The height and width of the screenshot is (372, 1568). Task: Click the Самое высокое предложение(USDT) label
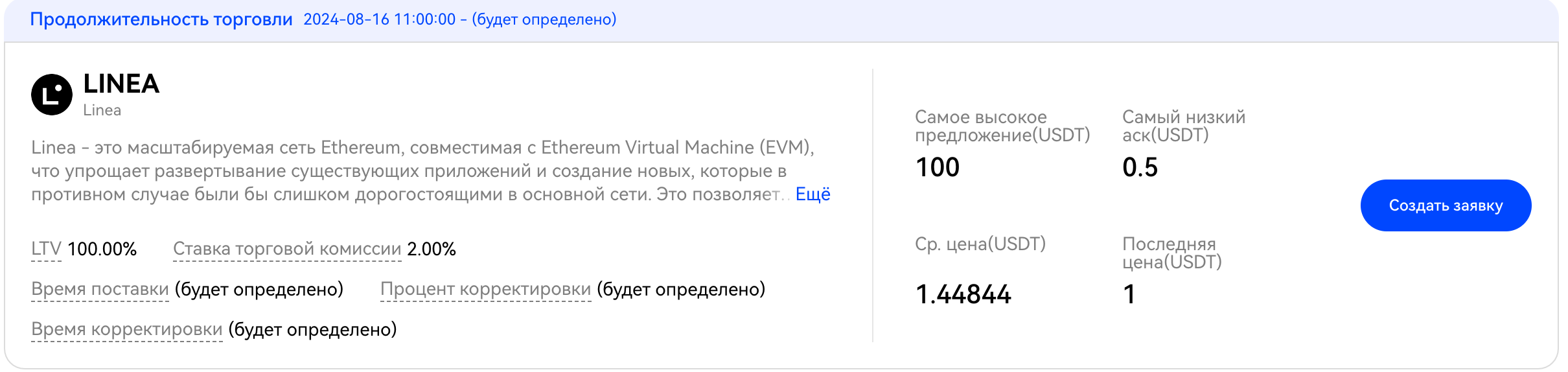tap(1002, 126)
